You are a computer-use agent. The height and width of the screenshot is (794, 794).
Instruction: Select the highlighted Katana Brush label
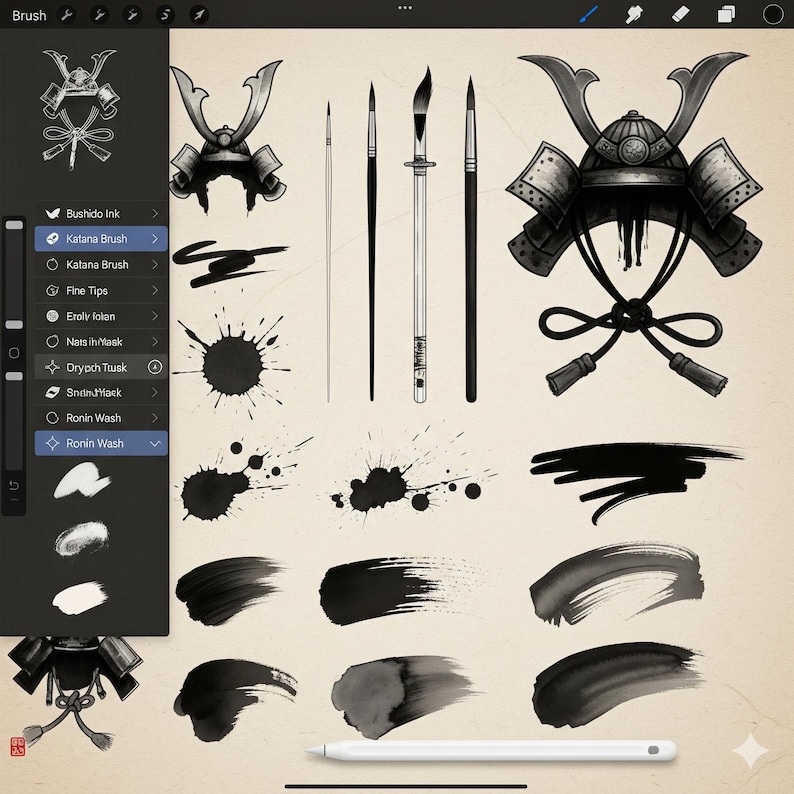click(97, 239)
